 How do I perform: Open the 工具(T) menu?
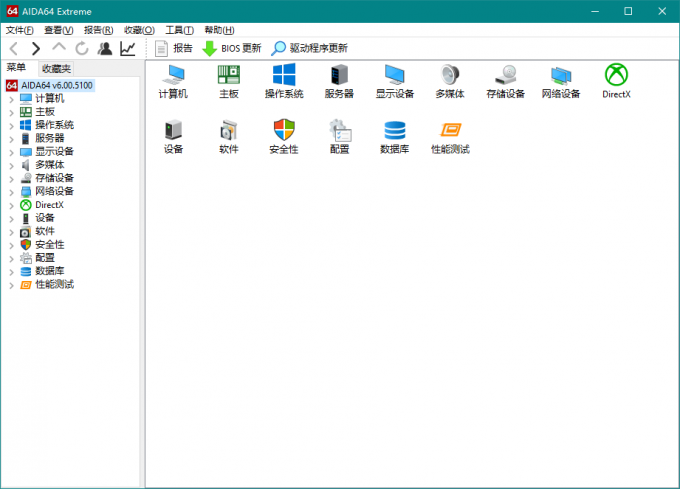180,30
